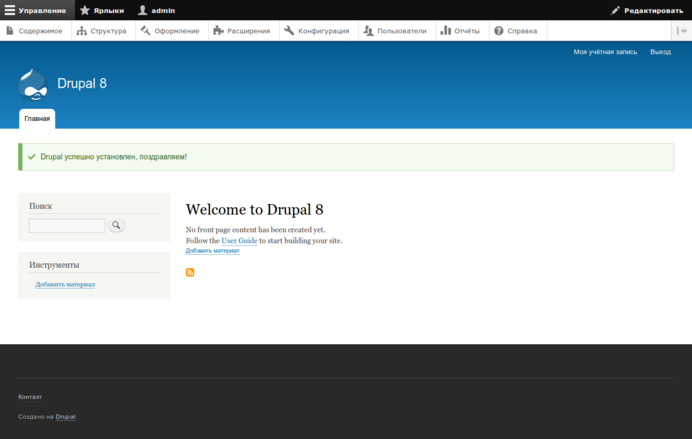692x439 pixels.
Task: Open the Расширения extensions menu
Action: [x=243, y=31]
